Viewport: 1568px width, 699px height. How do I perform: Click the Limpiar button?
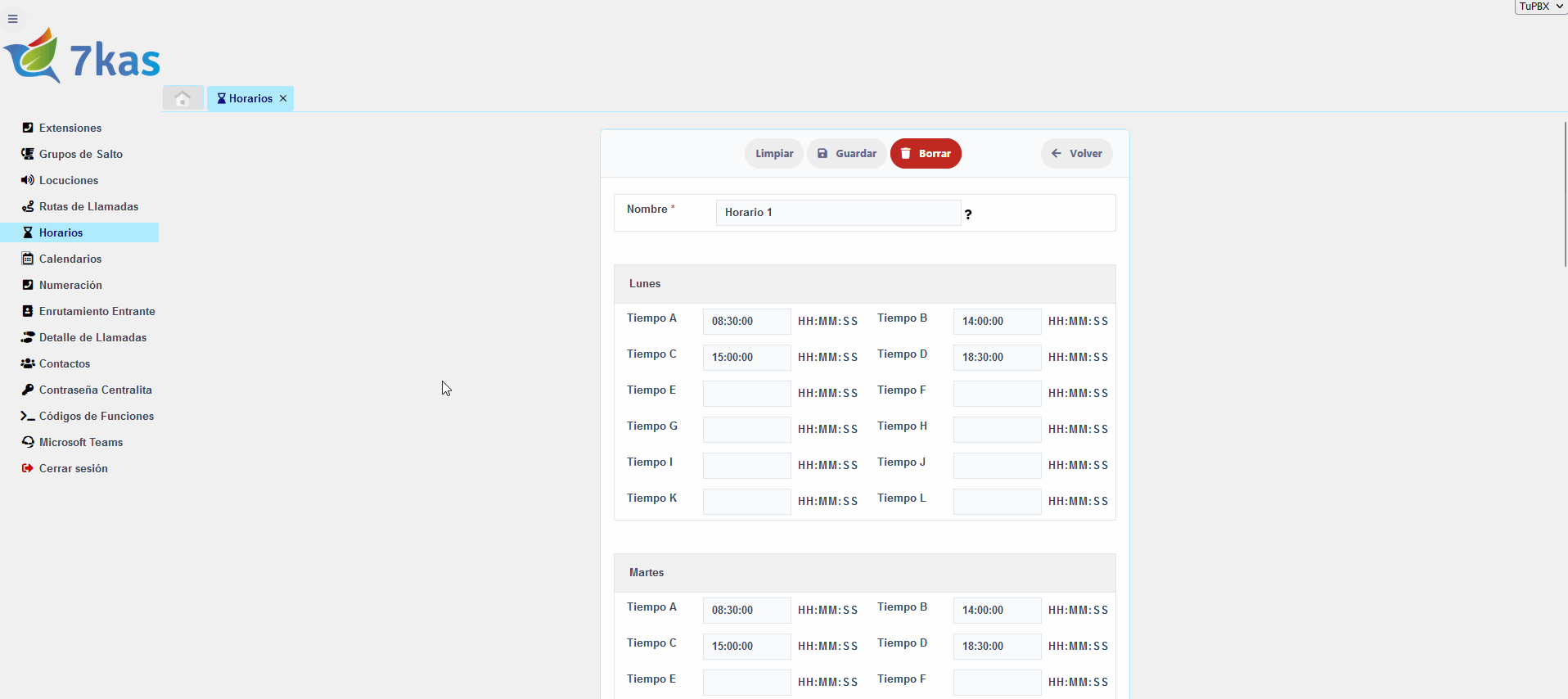pyautogui.click(x=773, y=153)
